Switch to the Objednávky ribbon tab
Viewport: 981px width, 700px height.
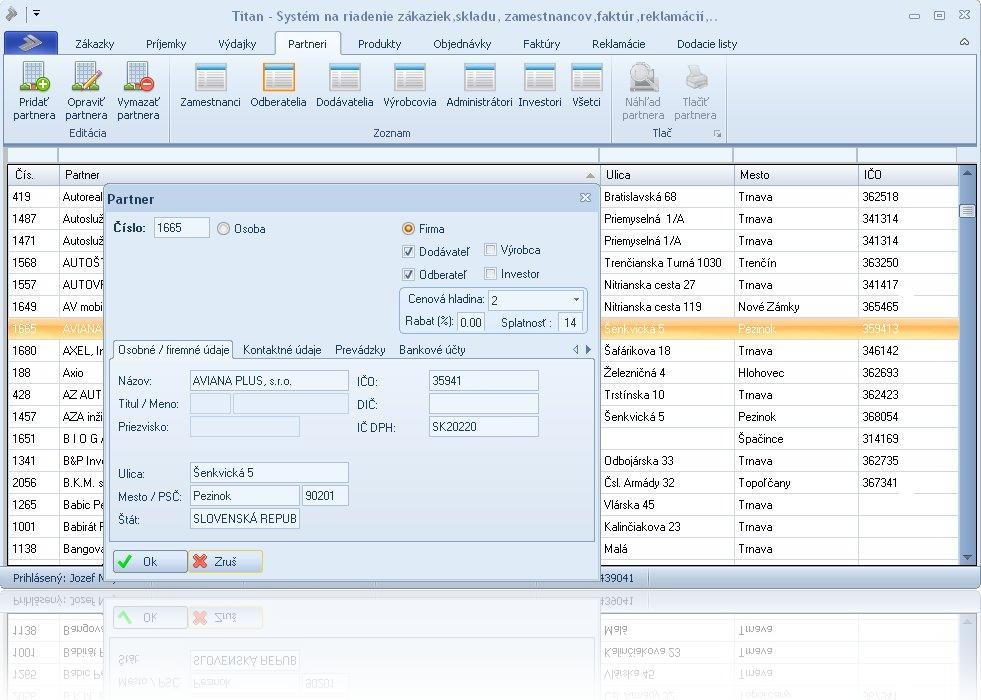462,44
